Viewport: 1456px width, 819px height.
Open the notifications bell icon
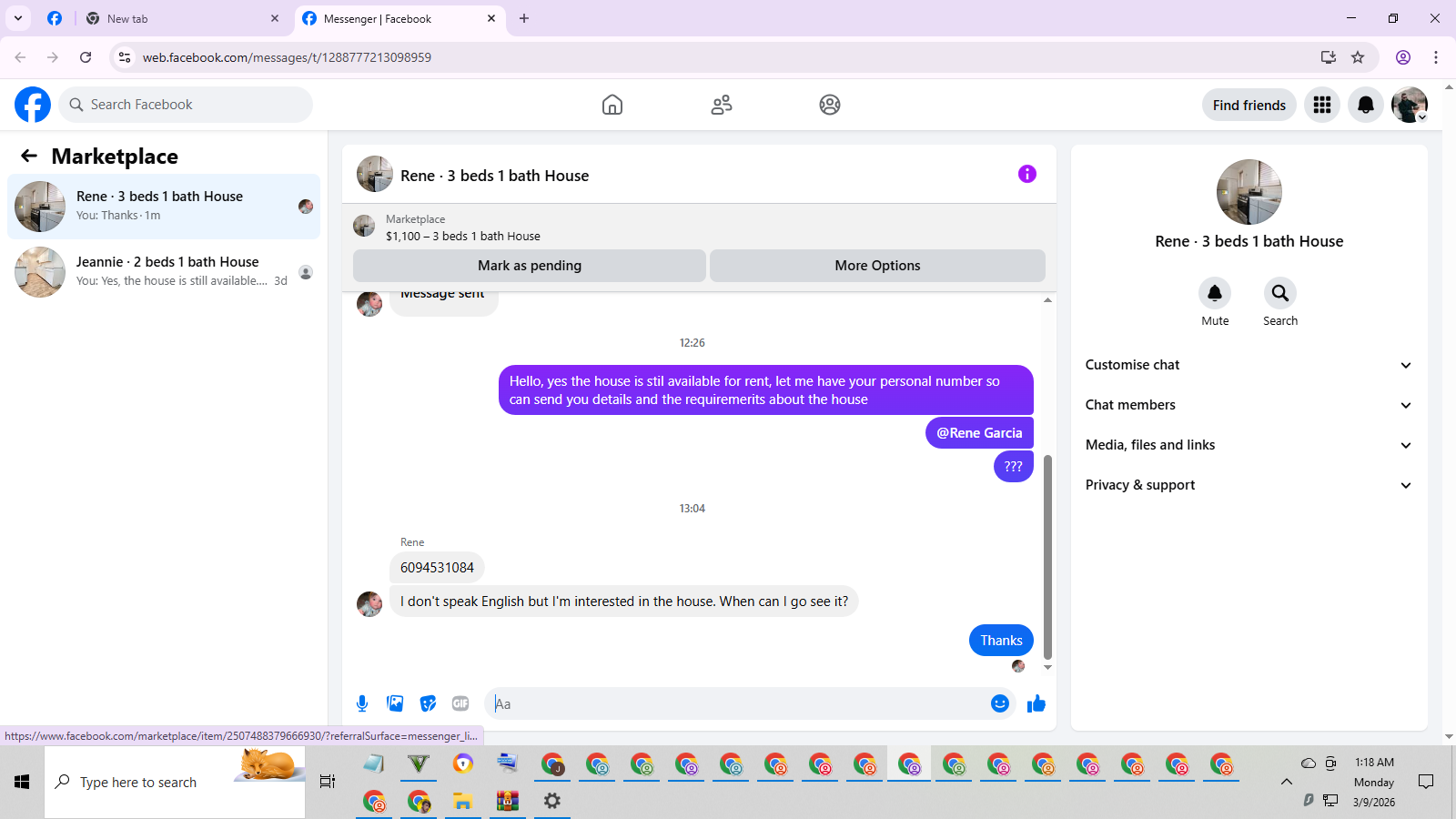coord(1366,105)
